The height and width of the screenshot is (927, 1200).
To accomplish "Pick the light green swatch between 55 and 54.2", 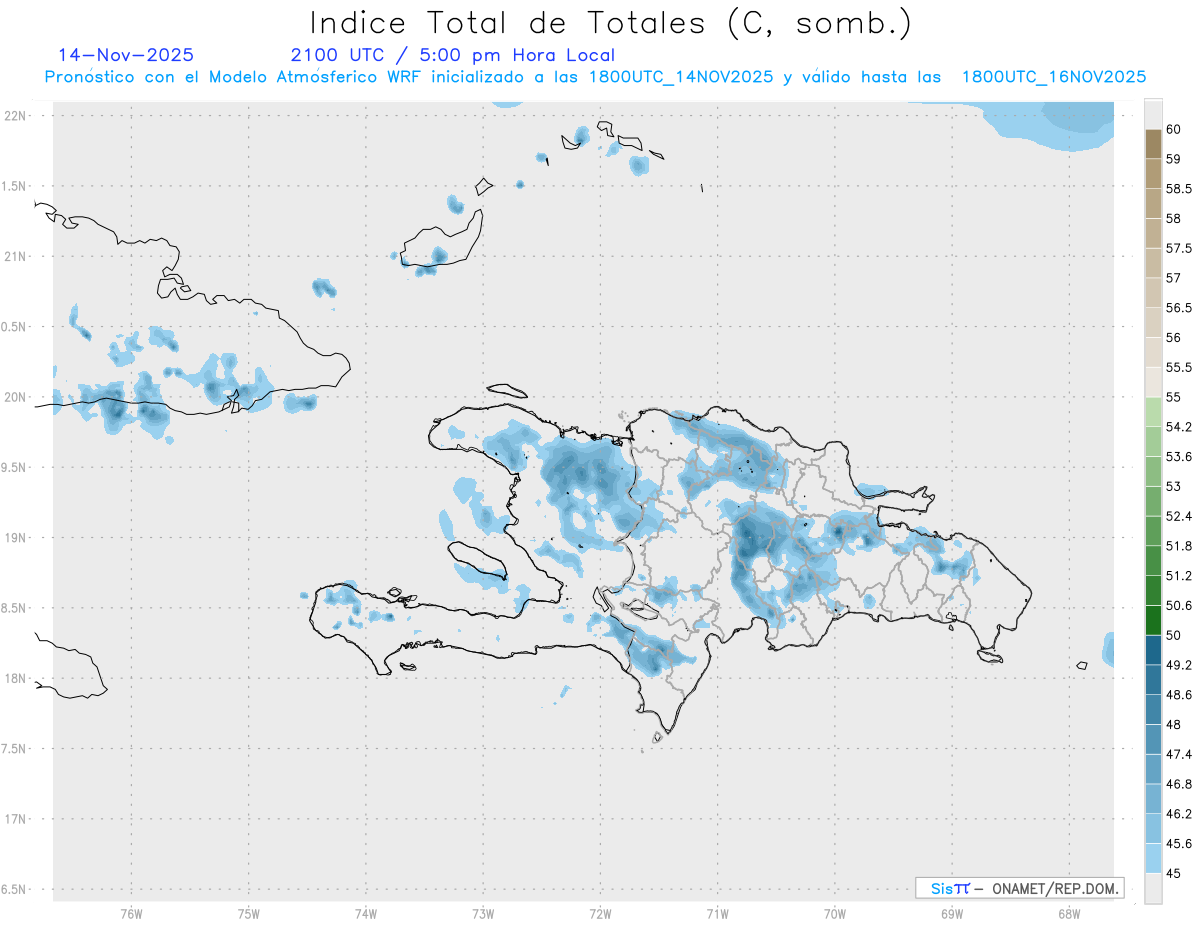I will (x=1153, y=412).
